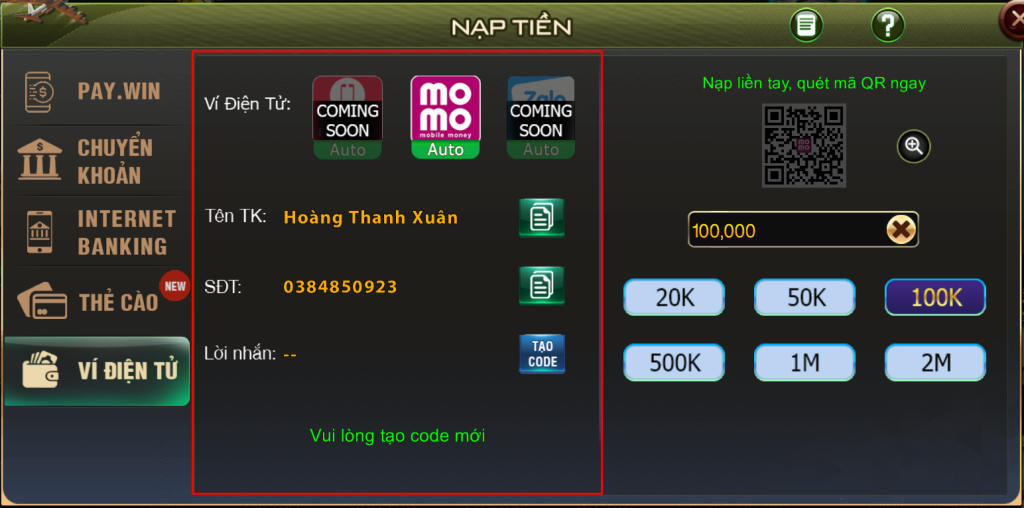
Task: Pick the 500K deposit amount
Action: coord(674,363)
